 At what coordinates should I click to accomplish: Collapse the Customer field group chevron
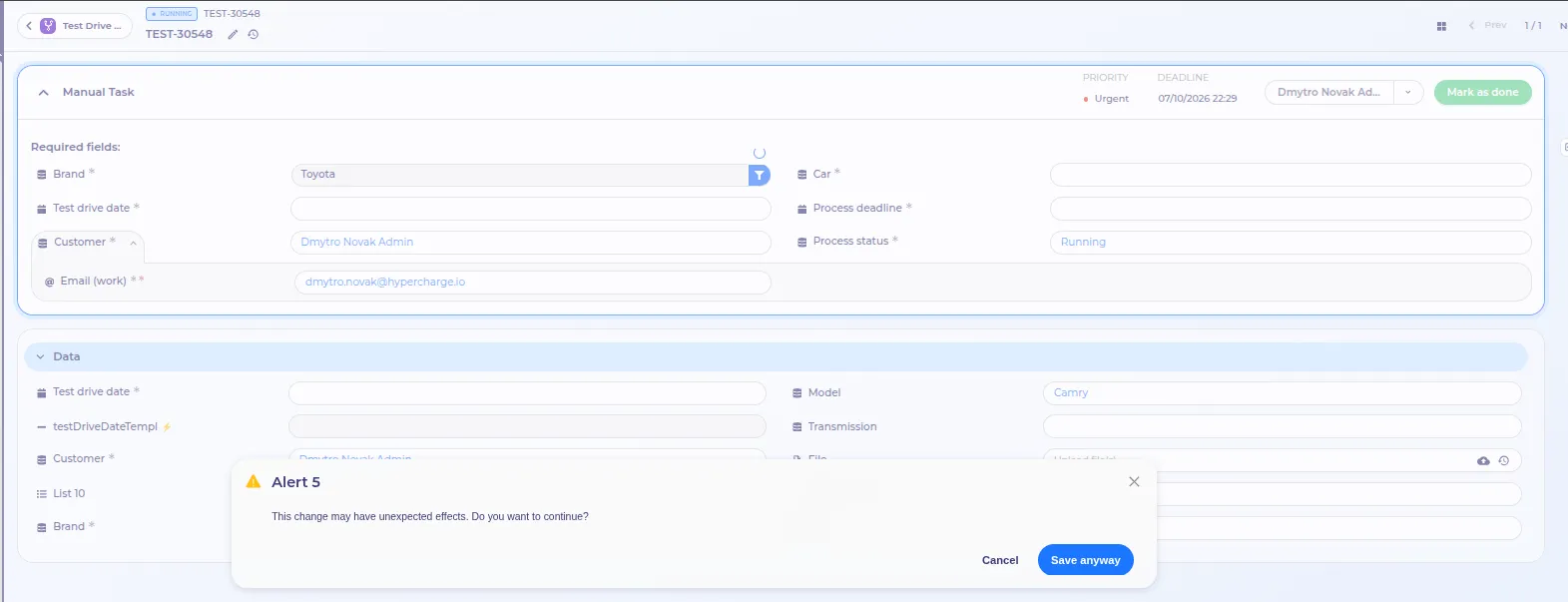pyautogui.click(x=133, y=243)
